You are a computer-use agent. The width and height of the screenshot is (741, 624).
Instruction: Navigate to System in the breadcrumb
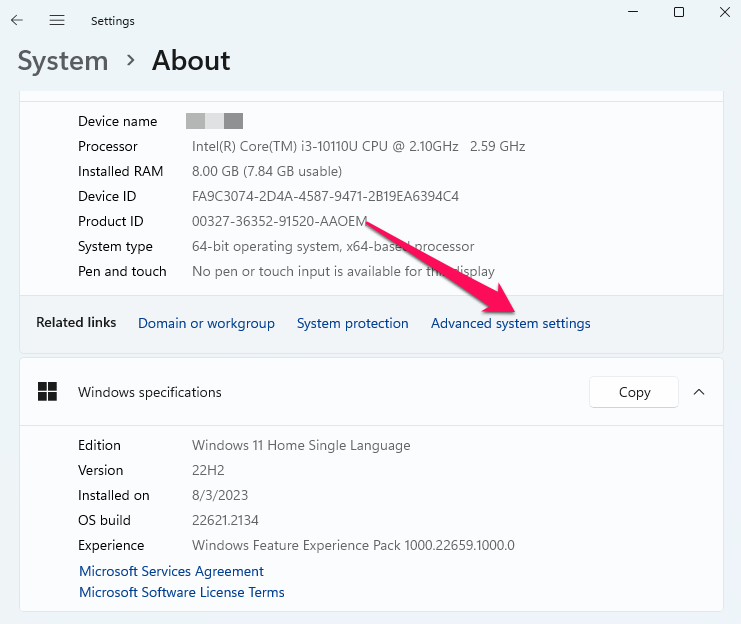63,61
